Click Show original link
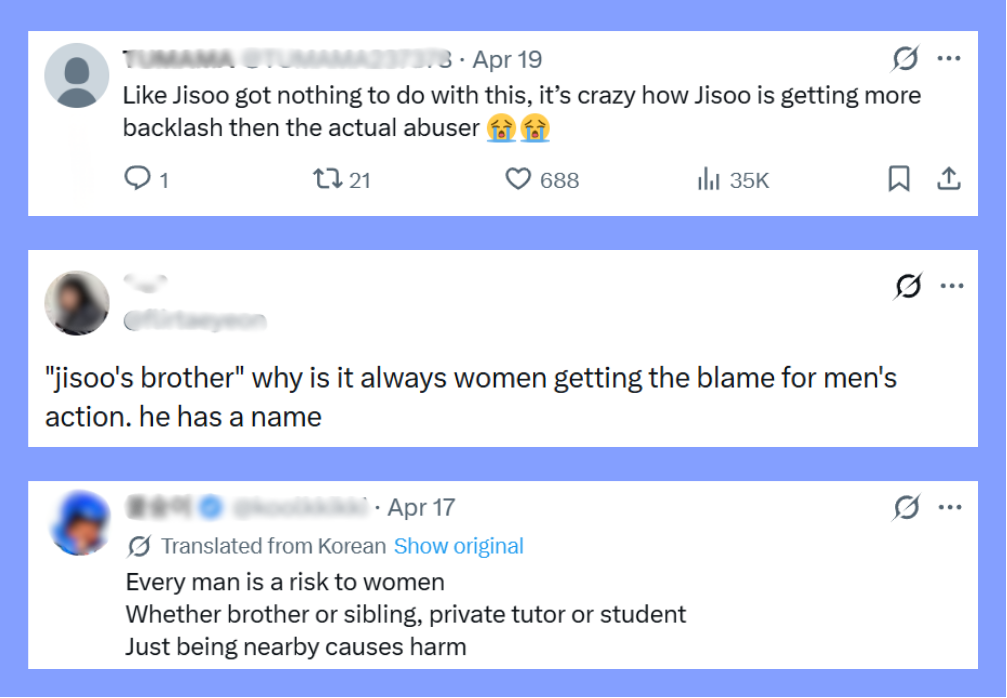The height and width of the screenshot is (698, 1007). pos(459,546)
